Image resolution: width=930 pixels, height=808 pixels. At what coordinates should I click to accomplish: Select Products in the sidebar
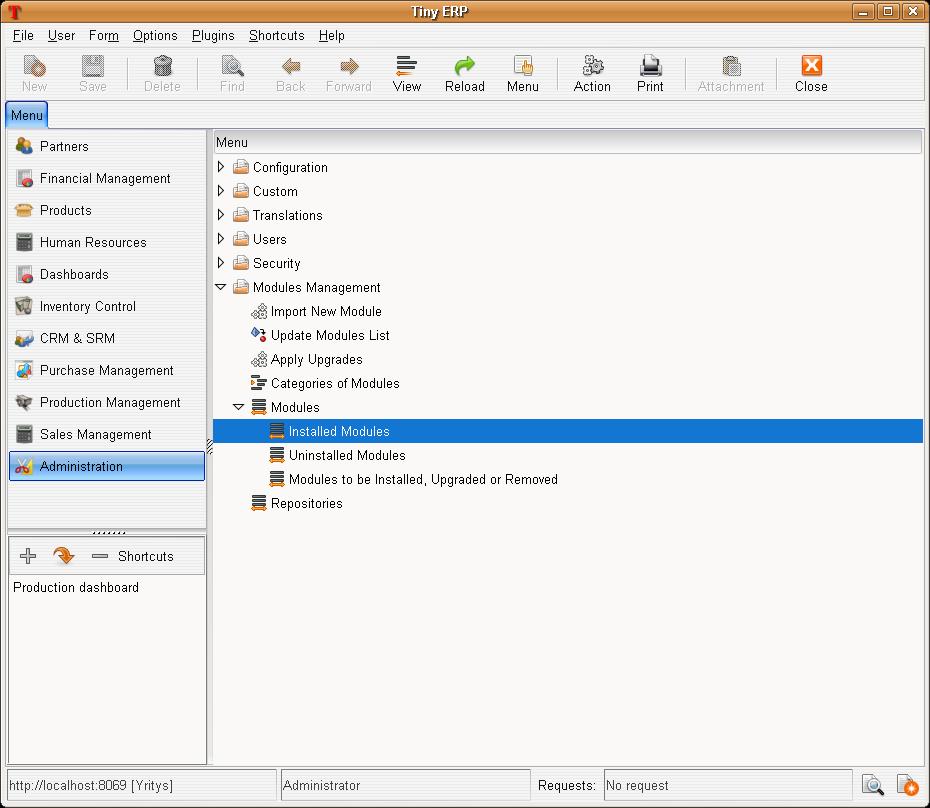point(107,211)
